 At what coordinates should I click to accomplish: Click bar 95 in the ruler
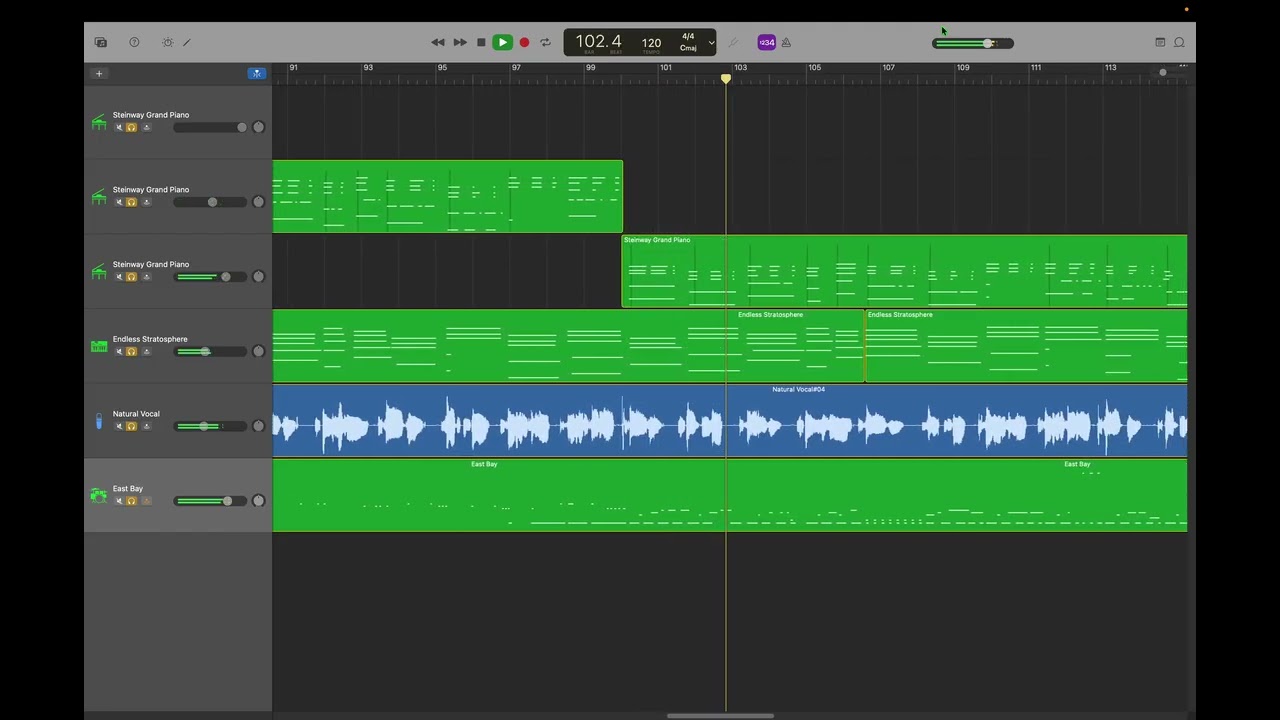(x=442, y=68)
